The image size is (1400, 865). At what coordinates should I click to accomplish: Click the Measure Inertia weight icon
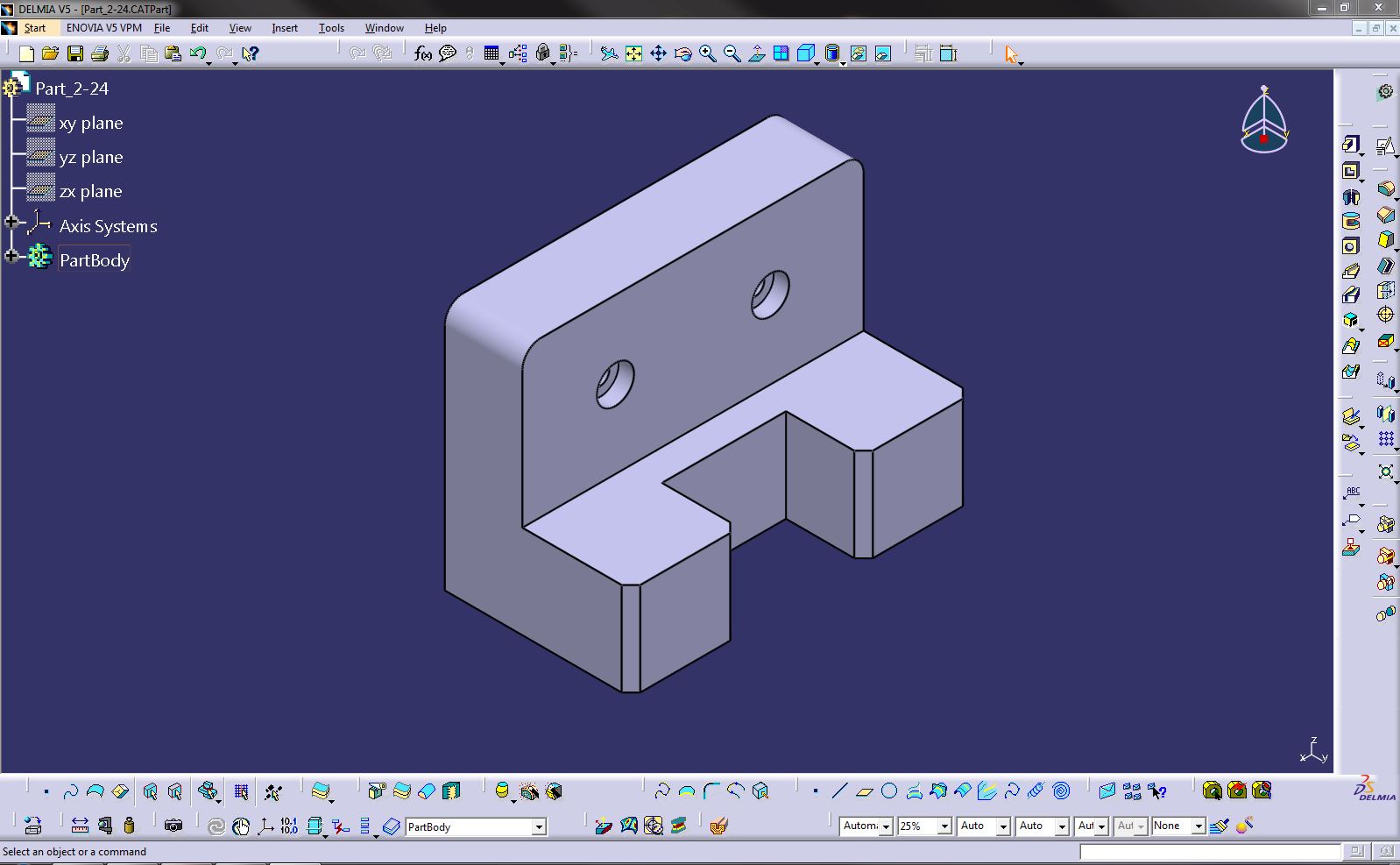pyautogui.click(x=130, y=826)
